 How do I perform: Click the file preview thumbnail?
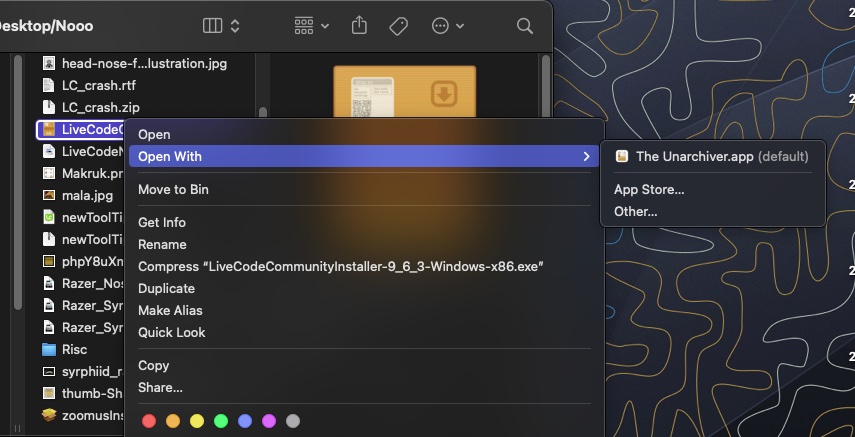coord(405,92)
